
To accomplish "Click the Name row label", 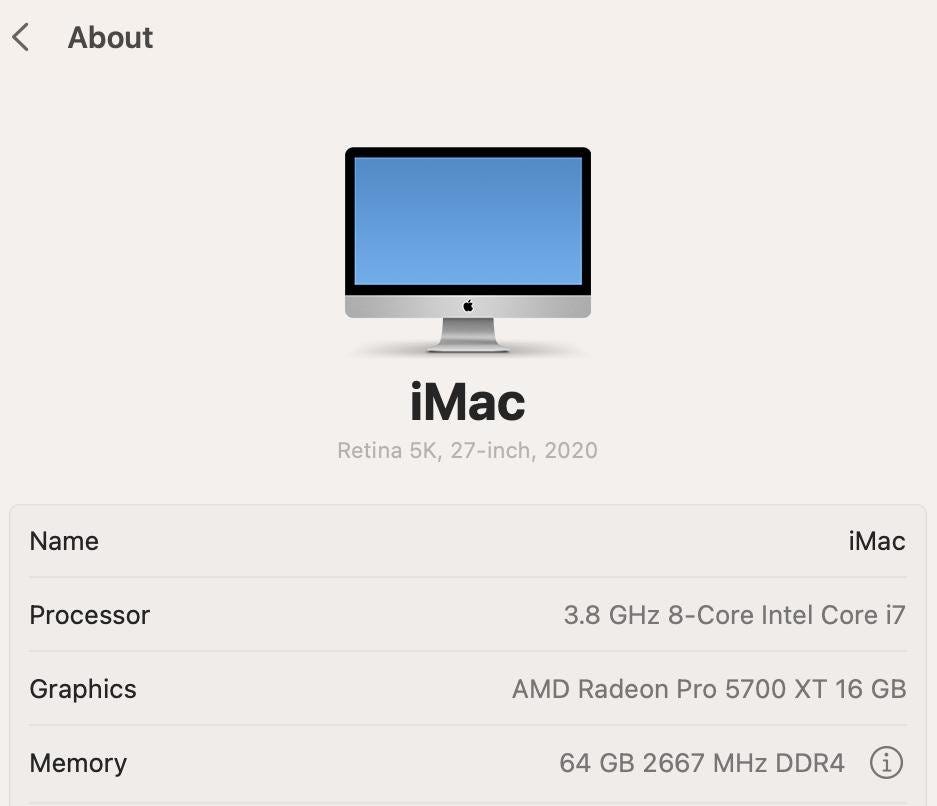I will (64, 541).
